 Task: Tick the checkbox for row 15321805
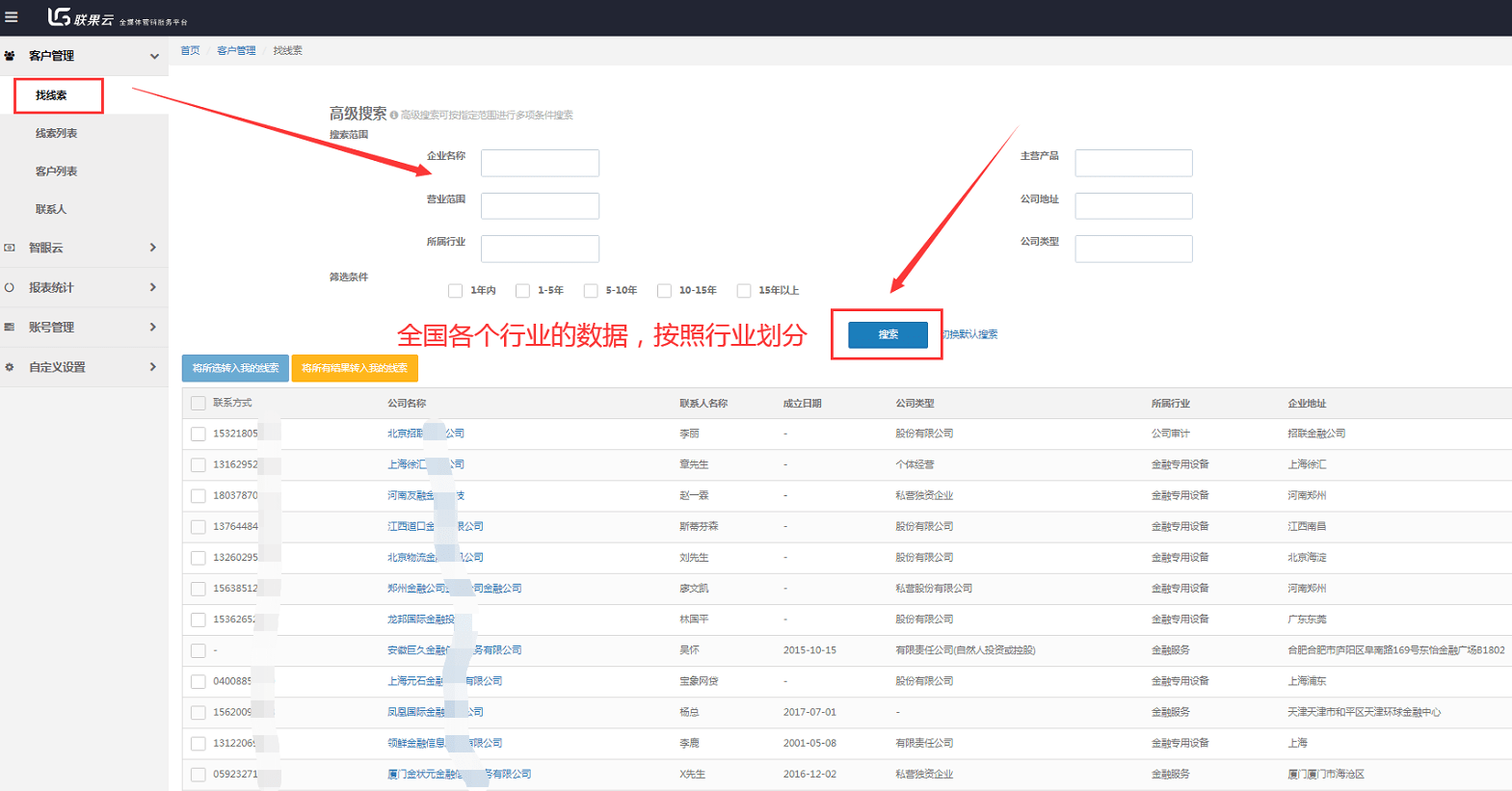point(198,435)
